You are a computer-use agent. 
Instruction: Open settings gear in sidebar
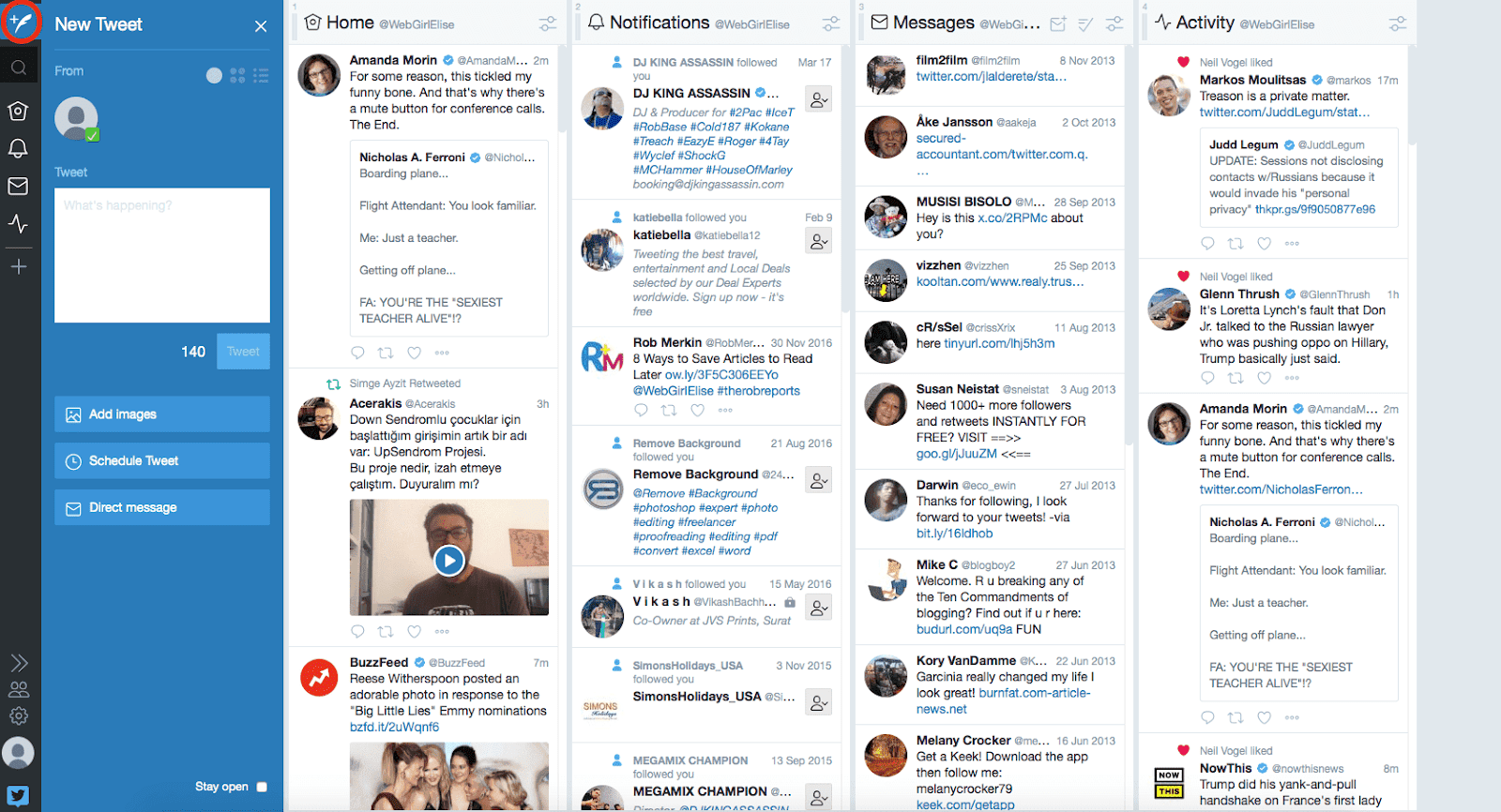(19, 715)
